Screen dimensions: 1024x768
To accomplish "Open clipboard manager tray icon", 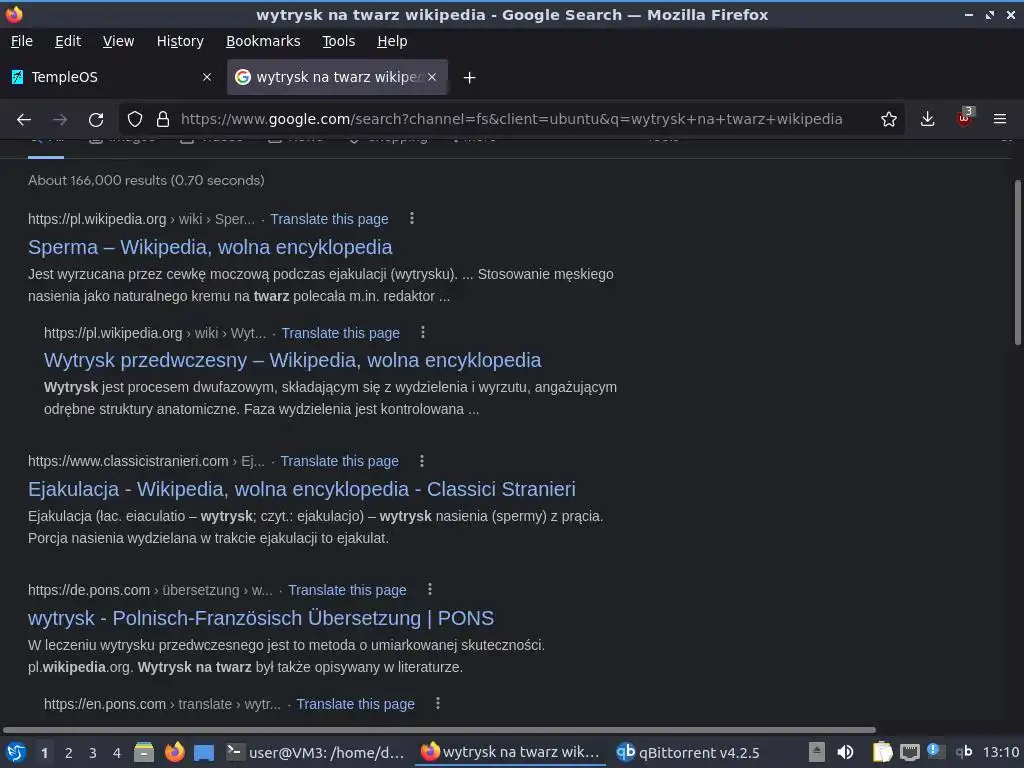I will tap(882, 752).
